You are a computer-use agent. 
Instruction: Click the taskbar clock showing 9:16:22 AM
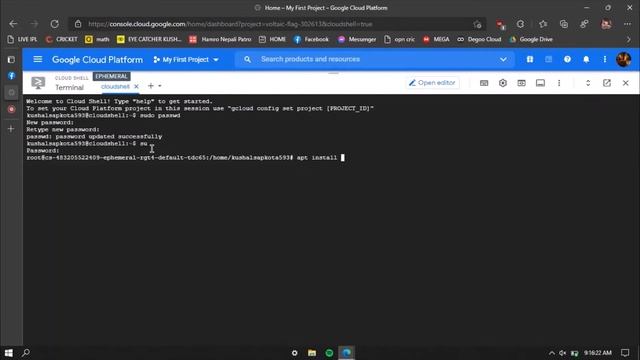(598, 353)
